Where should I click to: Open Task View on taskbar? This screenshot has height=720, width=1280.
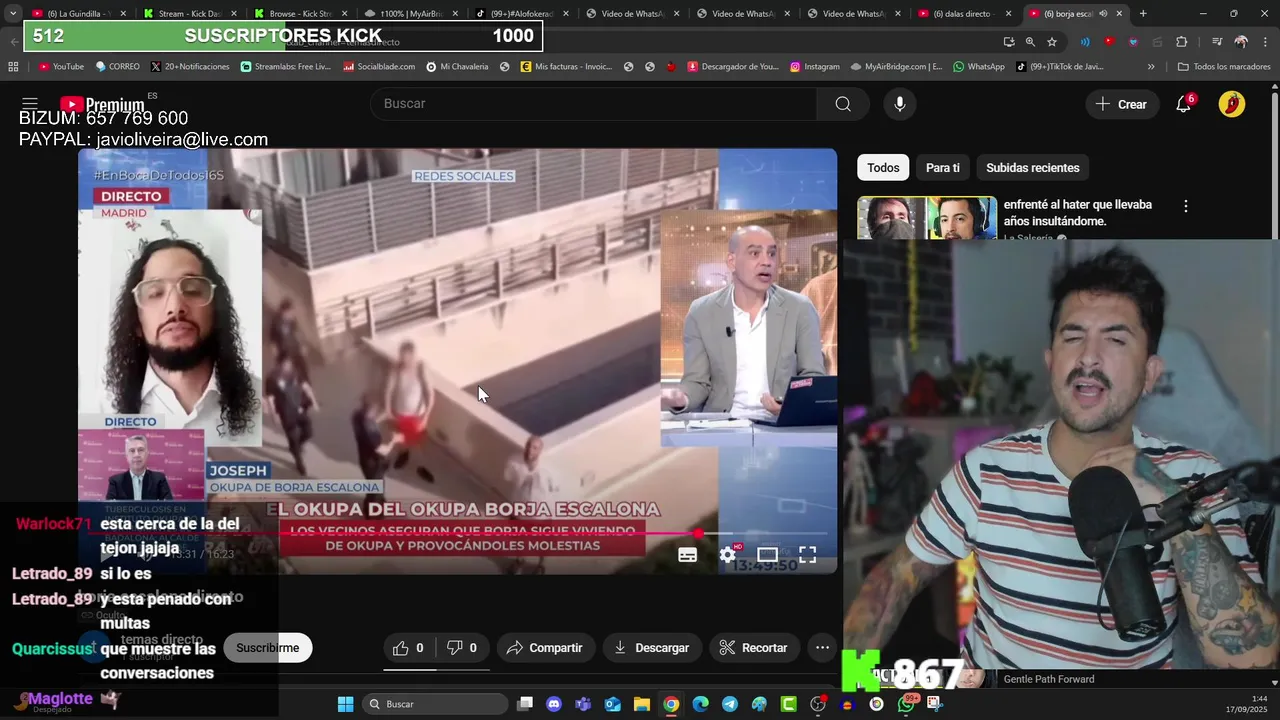[x=525, y=704]
